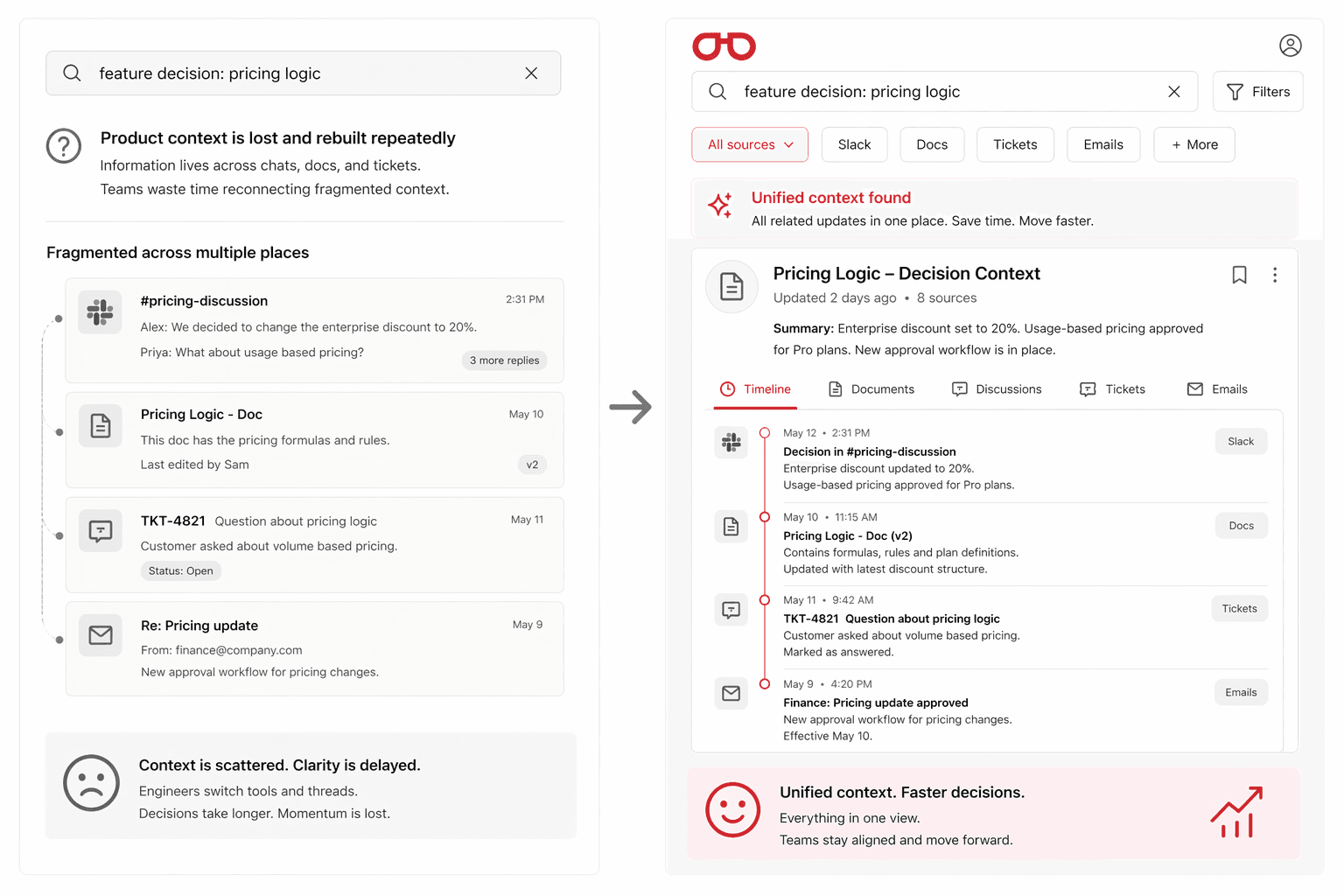Select the Discussions tab
This screenshot has width=1344, height=896.
[x=997, y=389]
